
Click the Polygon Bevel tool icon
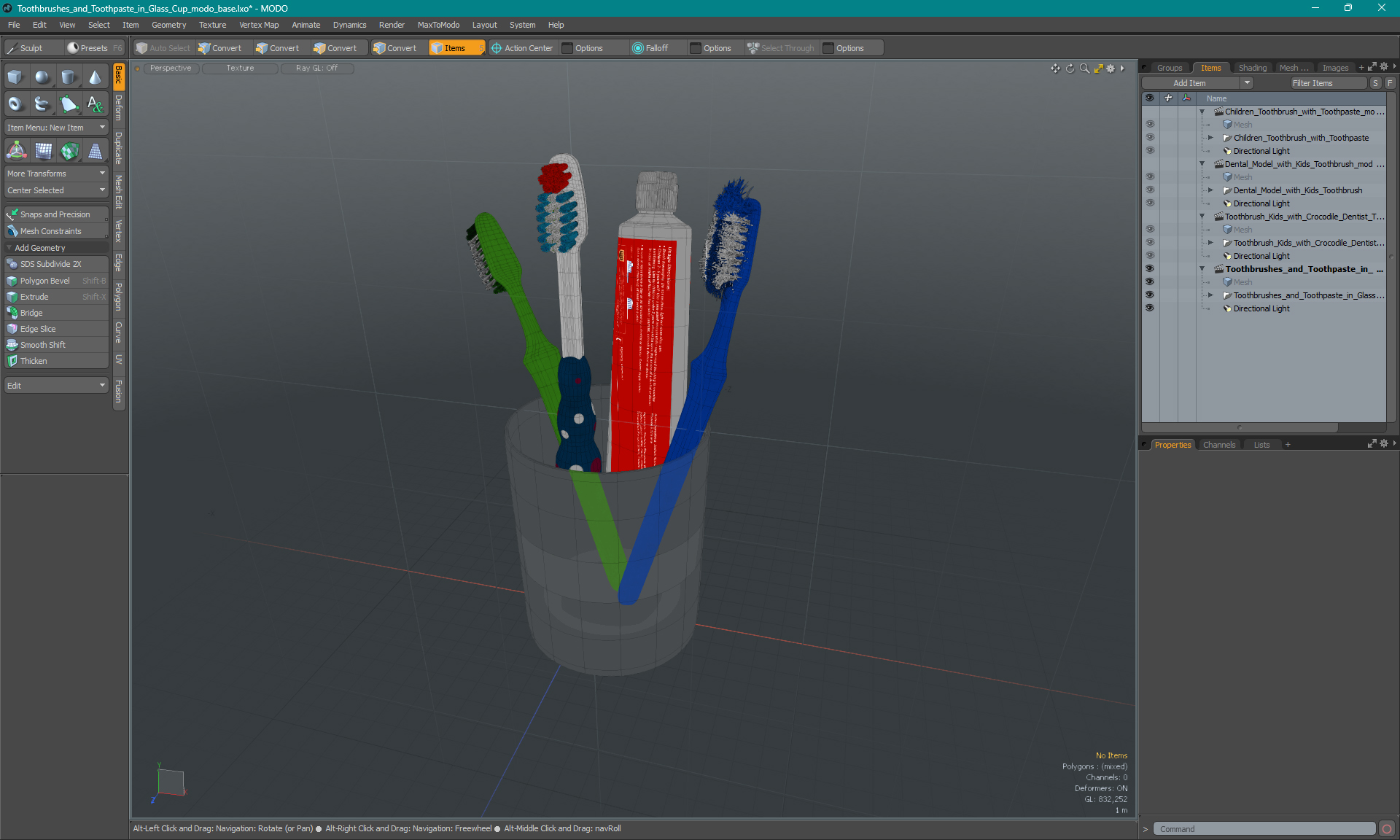pyautogui.click(x=12, y=281)
